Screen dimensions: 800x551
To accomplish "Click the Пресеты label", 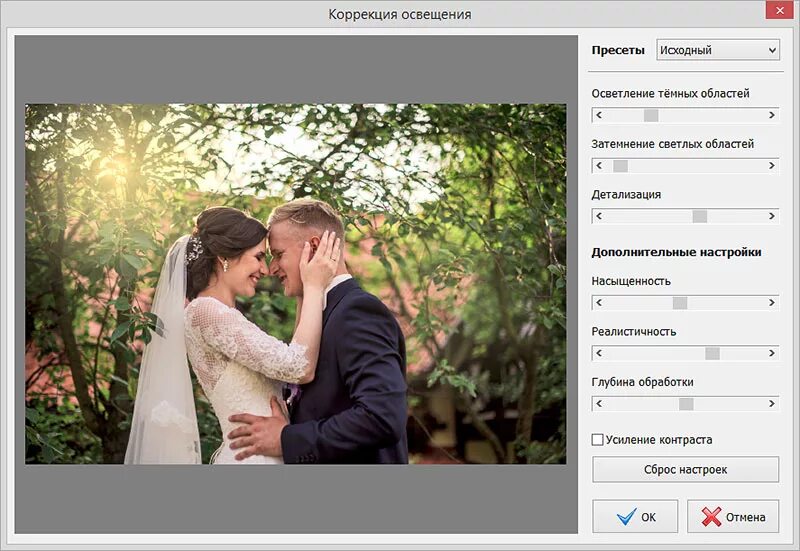I will [618, 50].
